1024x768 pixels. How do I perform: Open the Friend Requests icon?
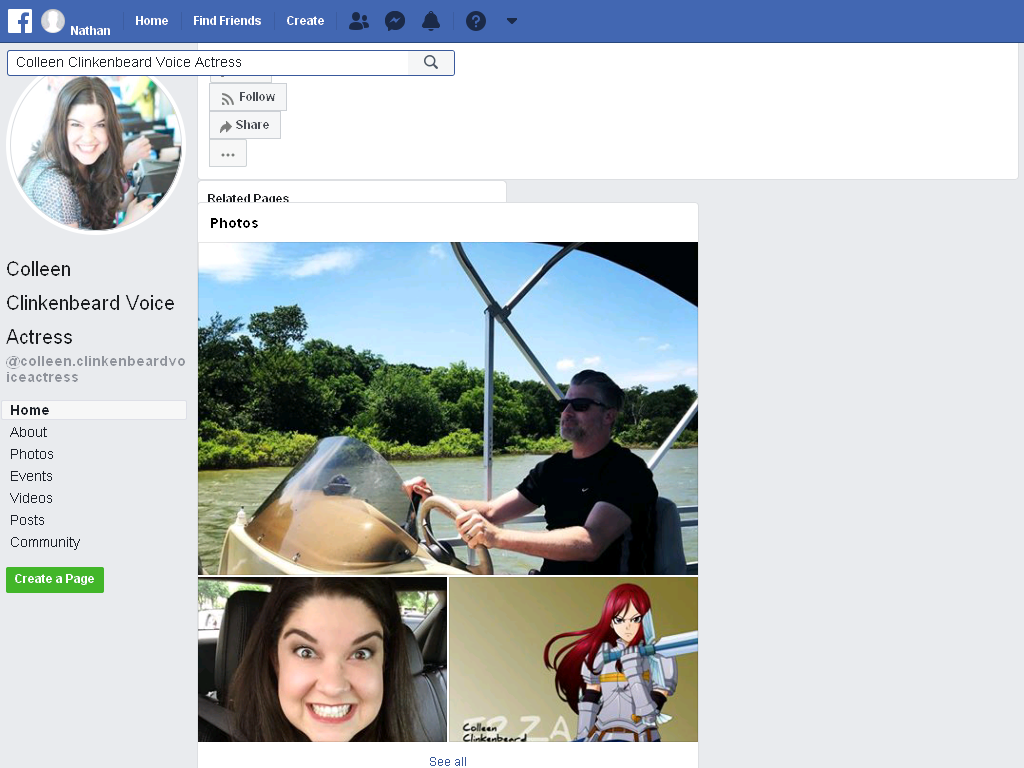(x=359, y=22)
